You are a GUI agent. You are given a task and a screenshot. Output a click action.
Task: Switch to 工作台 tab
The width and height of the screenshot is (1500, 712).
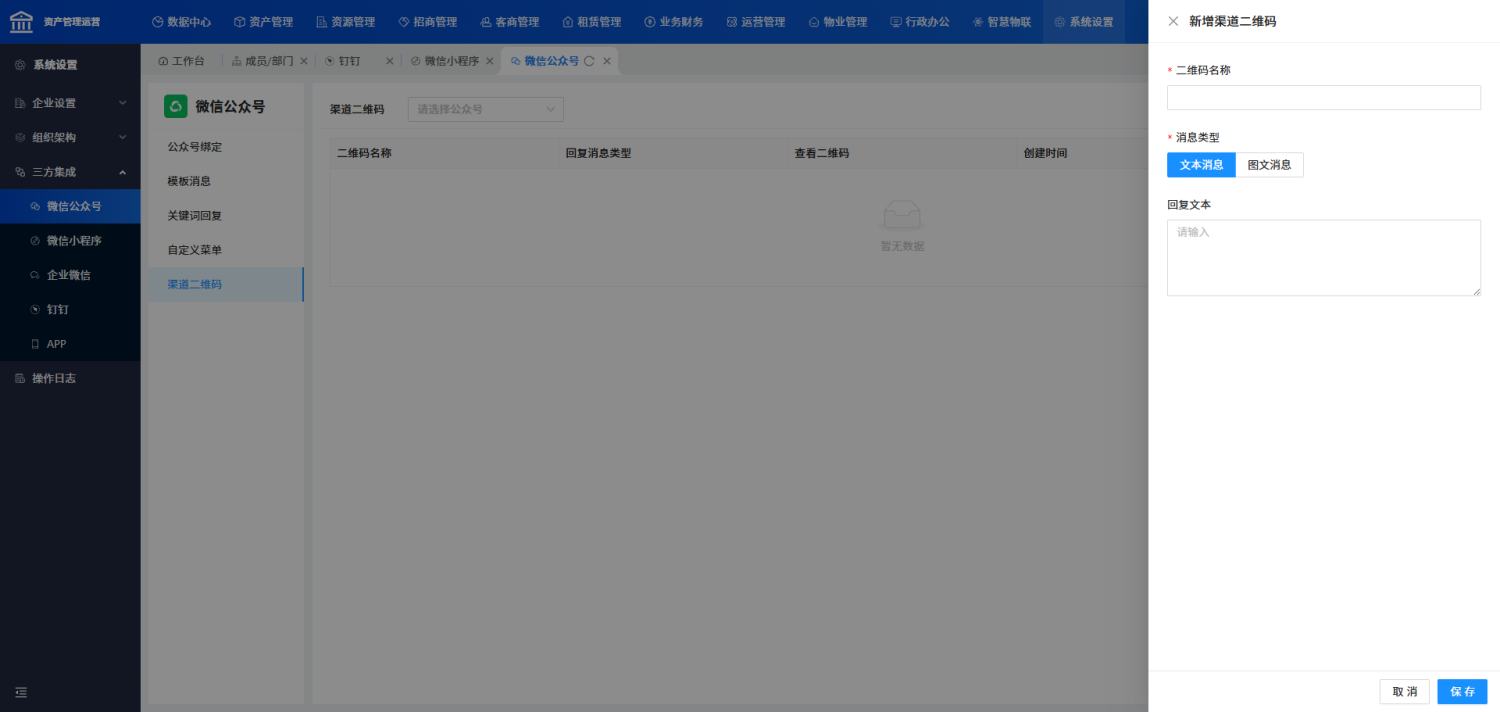[x=181, y=61]
